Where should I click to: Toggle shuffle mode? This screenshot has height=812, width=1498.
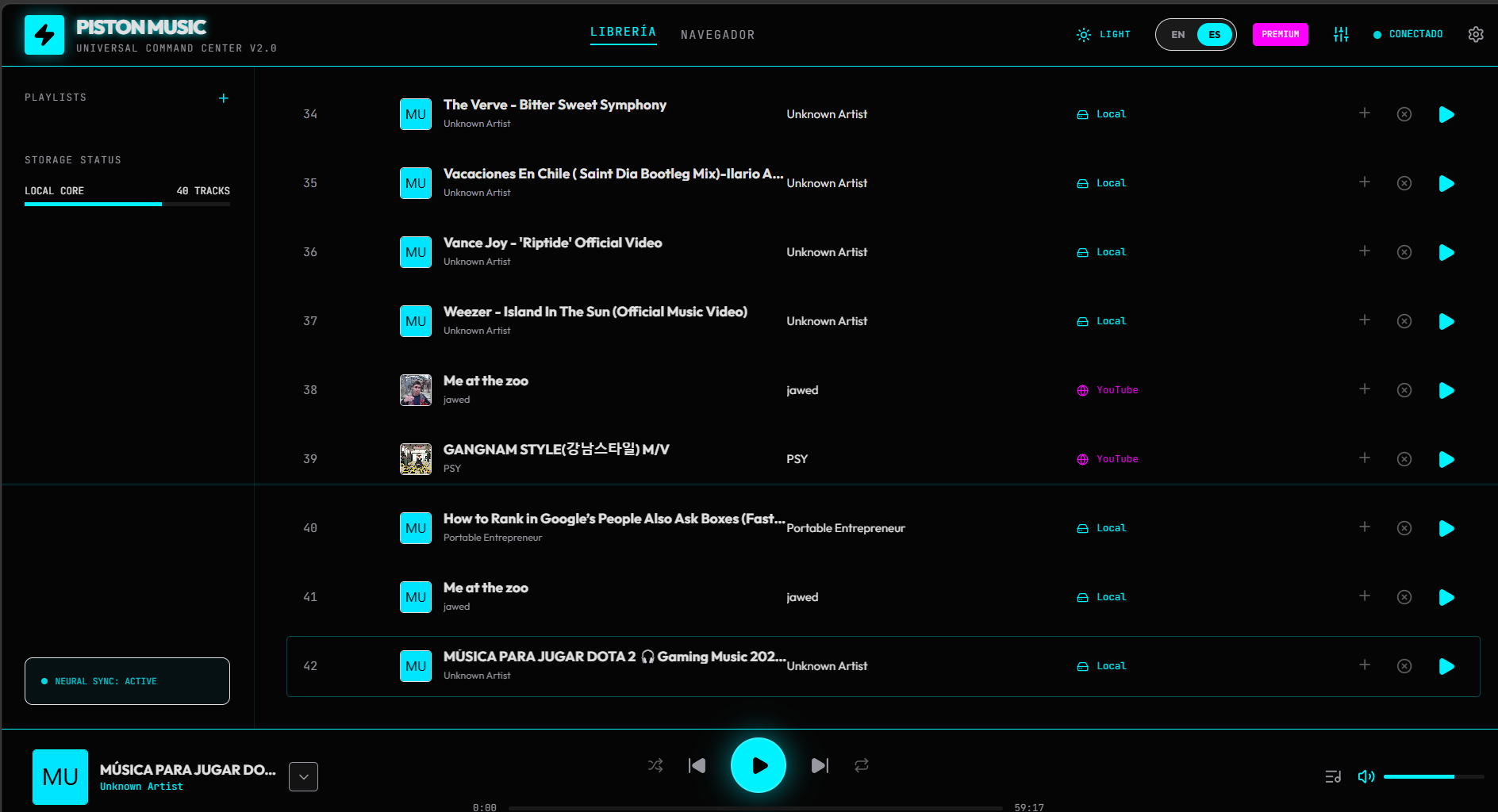coord(655,765)
